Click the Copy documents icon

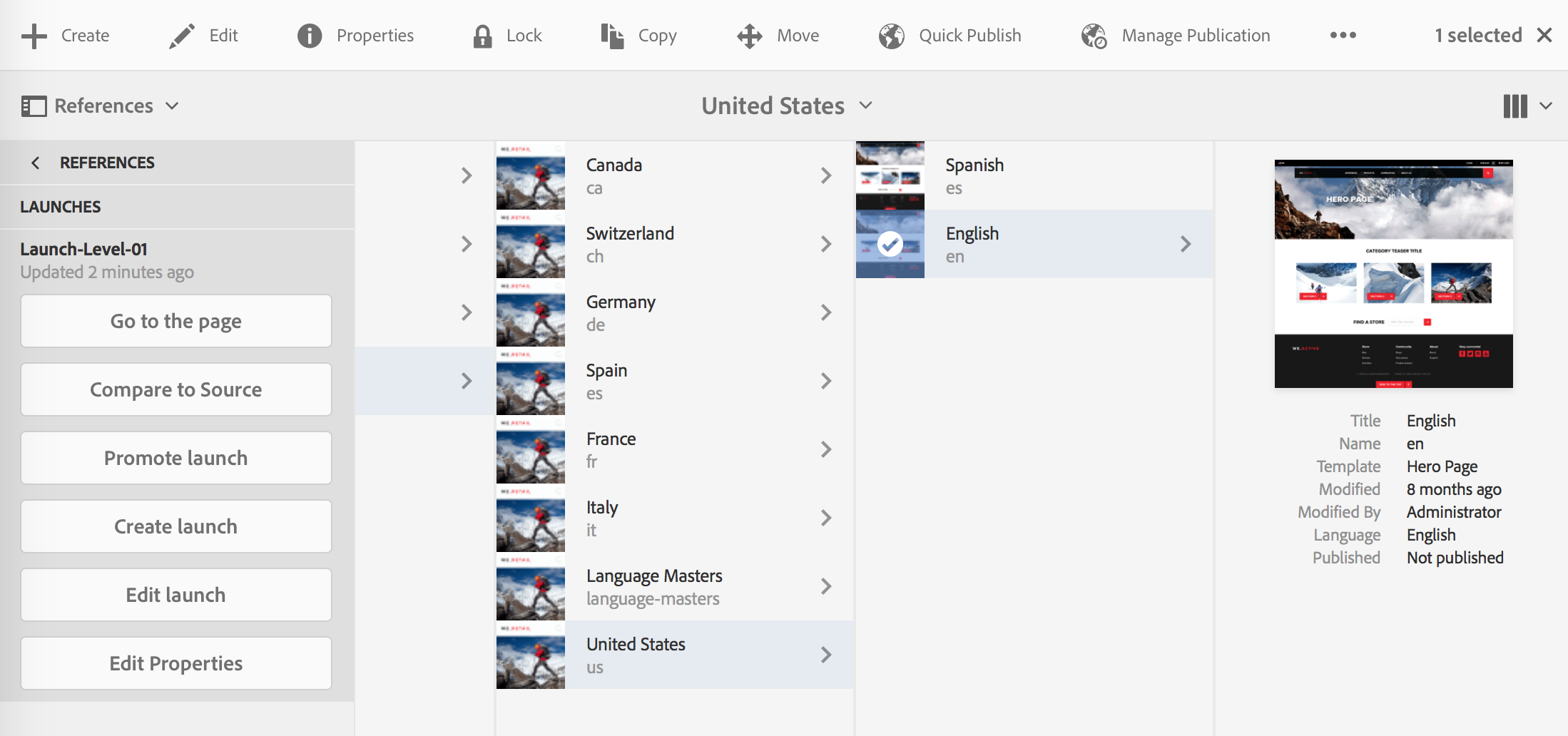612,36
